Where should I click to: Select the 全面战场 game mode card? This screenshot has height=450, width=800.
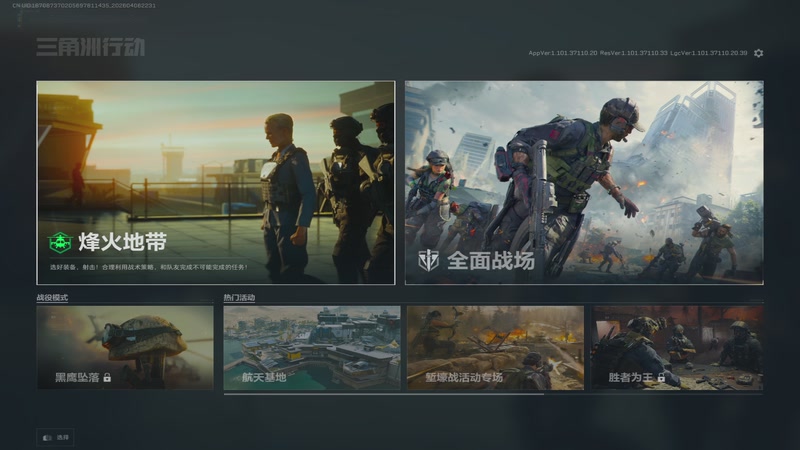click(x=584, y=183)
